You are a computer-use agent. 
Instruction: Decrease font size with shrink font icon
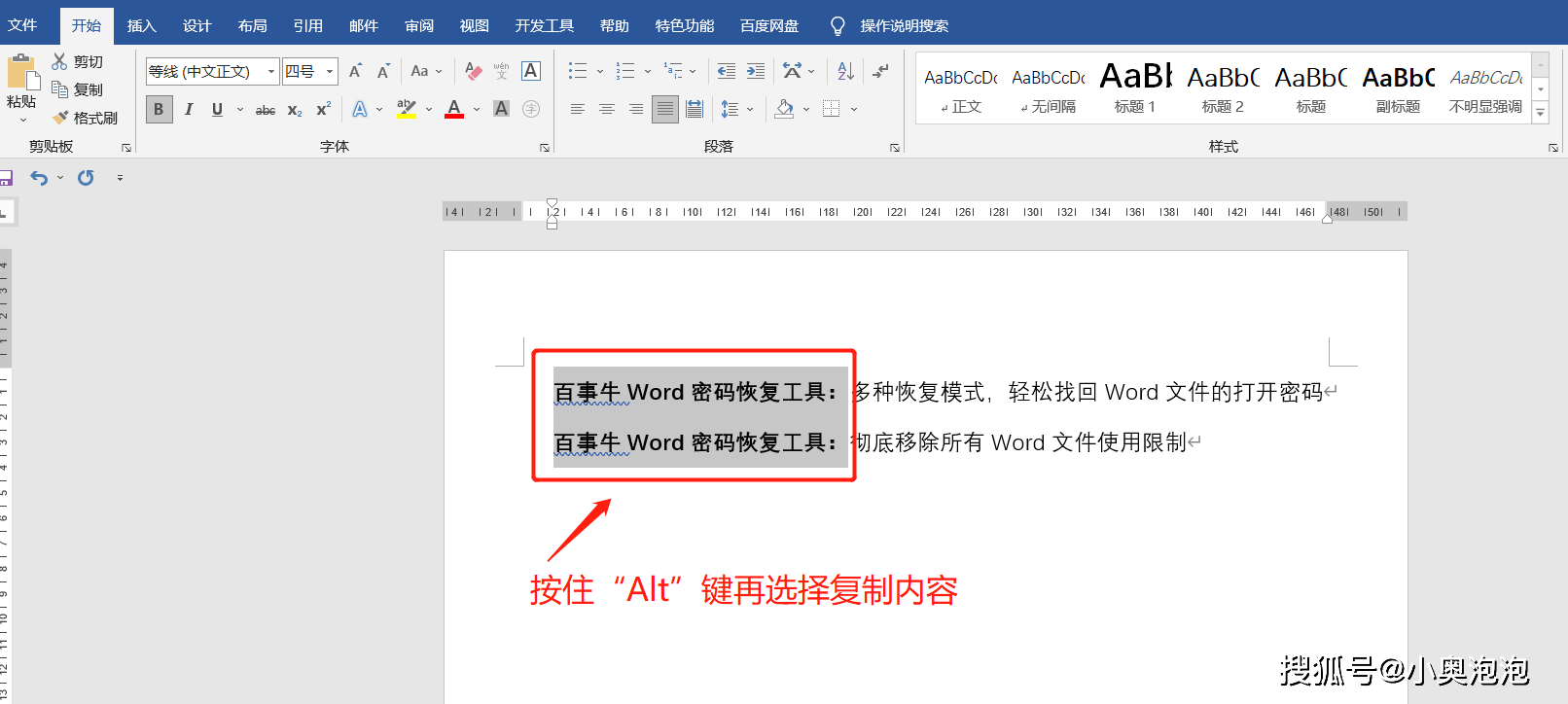[x=383, y=71]
